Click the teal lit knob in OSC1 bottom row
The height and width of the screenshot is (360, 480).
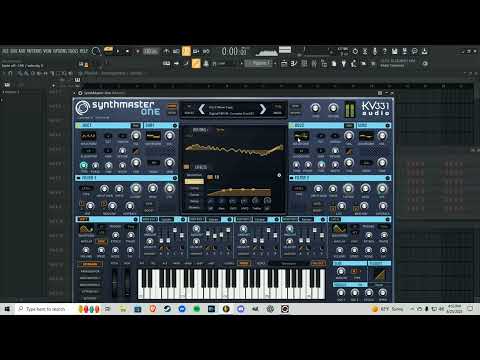83,165
